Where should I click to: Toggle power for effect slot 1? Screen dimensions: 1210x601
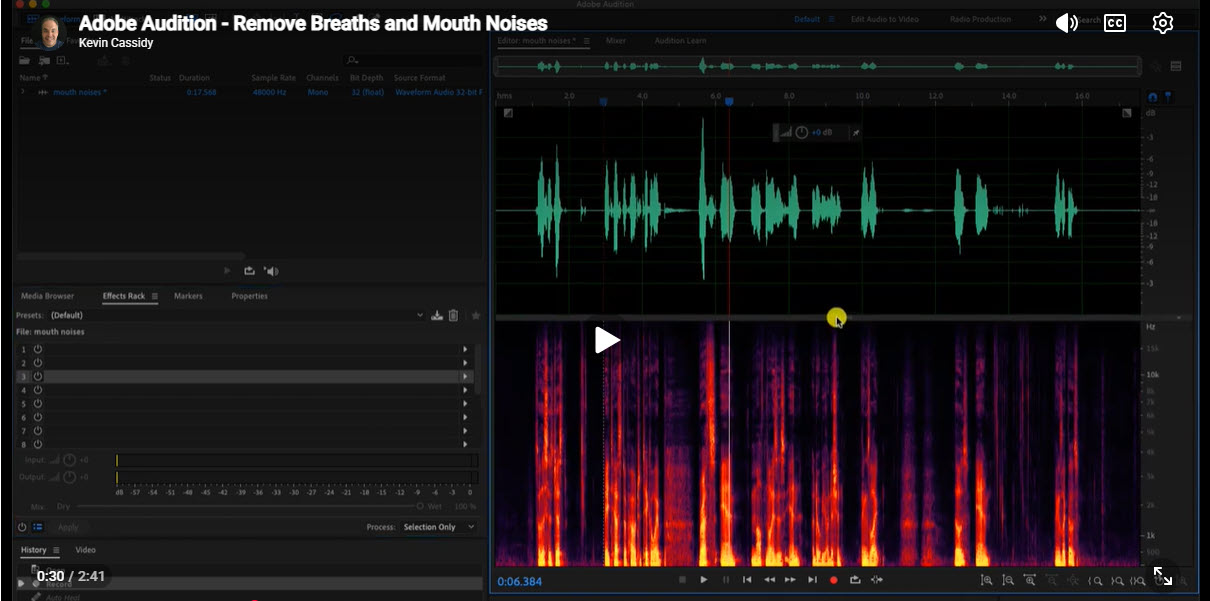(37, 349)
